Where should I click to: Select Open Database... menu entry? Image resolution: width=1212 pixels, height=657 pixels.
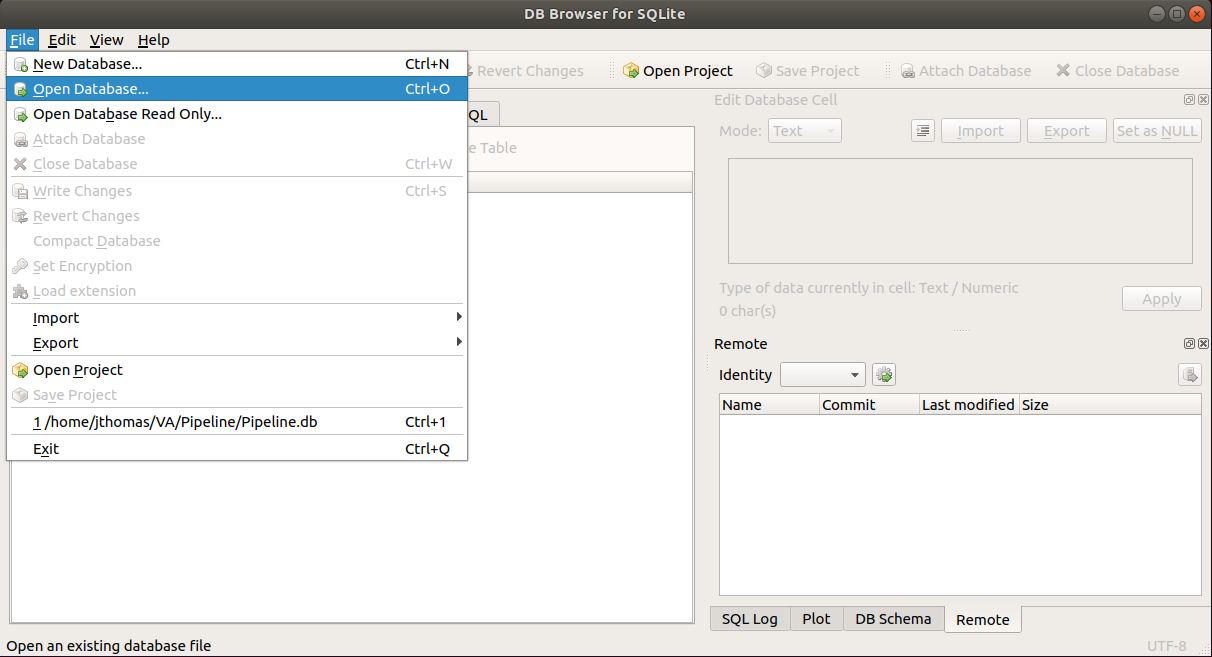[237, 89]
